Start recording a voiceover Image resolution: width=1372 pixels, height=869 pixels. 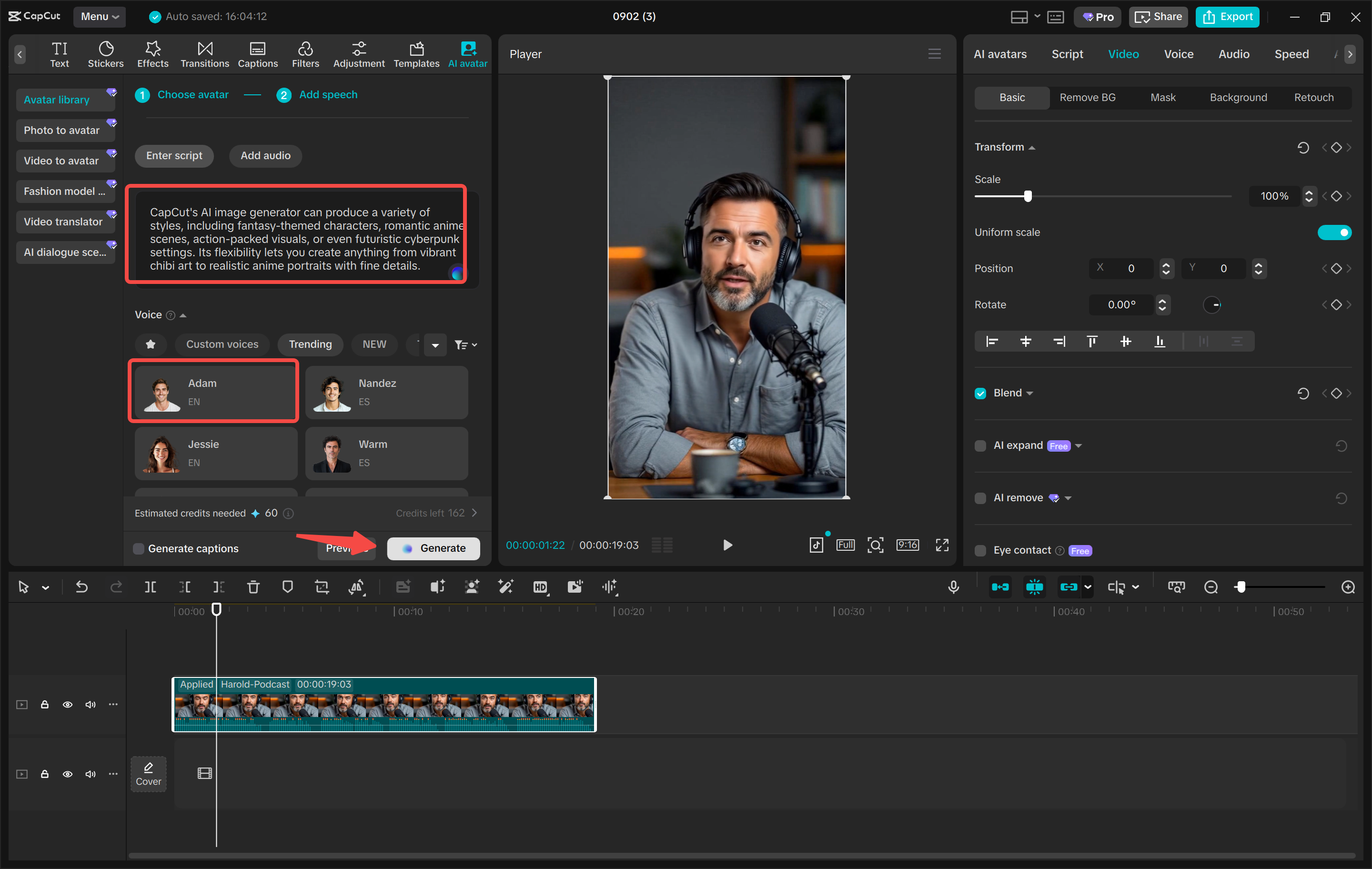pos(954,587)
